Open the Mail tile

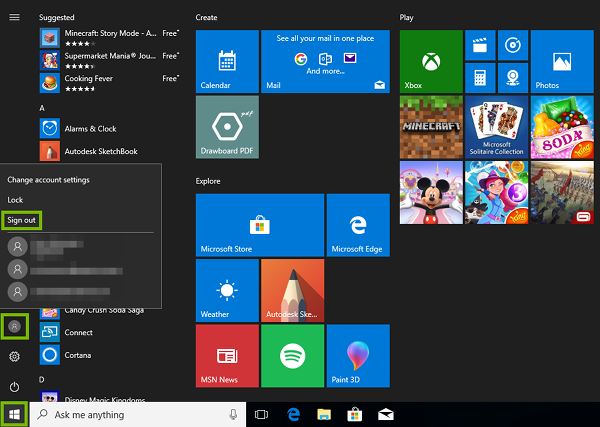coord(325,61)
